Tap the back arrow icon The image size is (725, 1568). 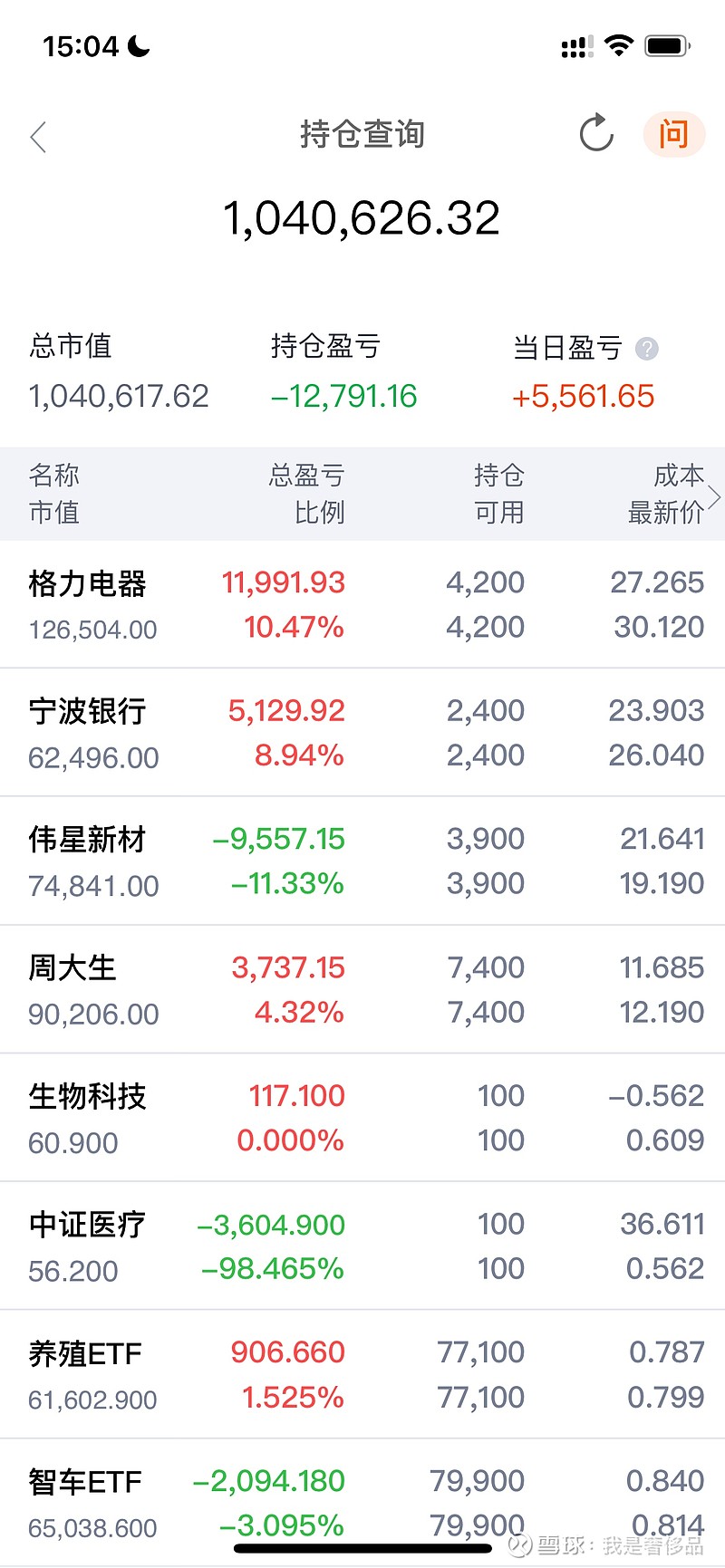coord(38,137)
